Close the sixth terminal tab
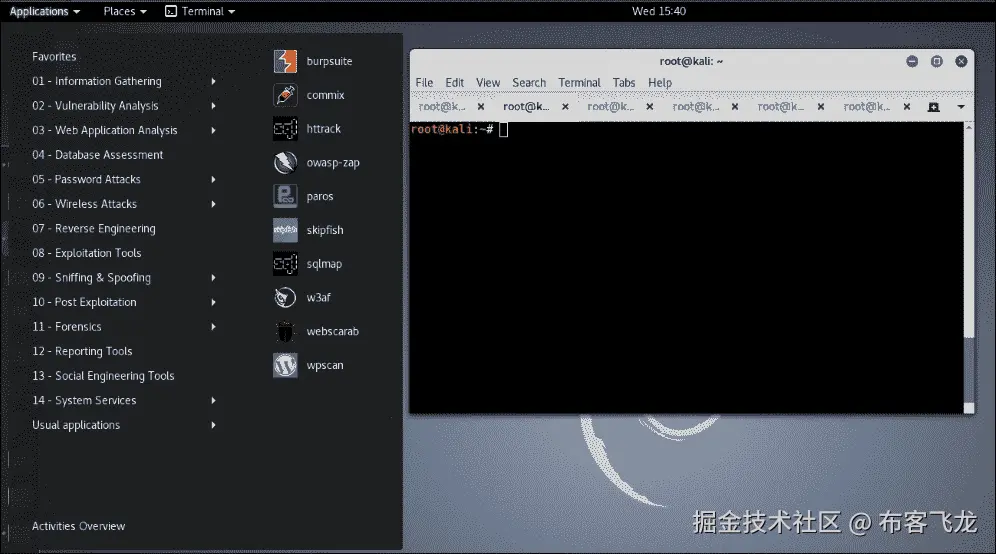996x554 pixels. (907, 107)
